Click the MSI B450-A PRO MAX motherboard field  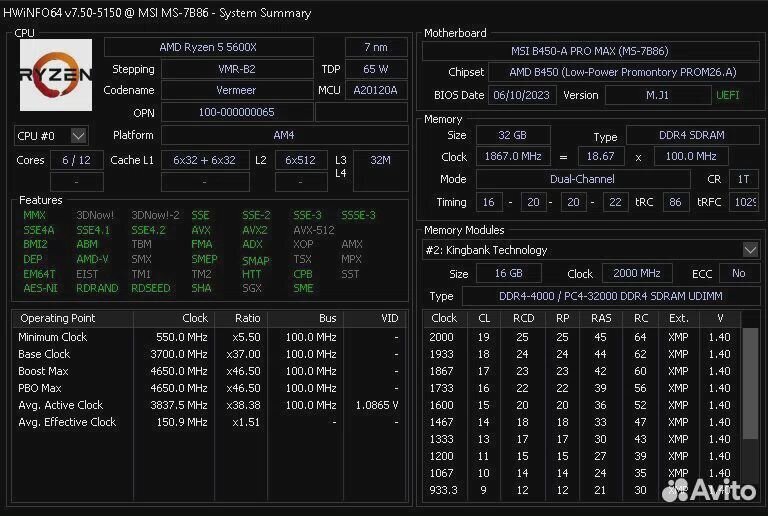(590, 51)
